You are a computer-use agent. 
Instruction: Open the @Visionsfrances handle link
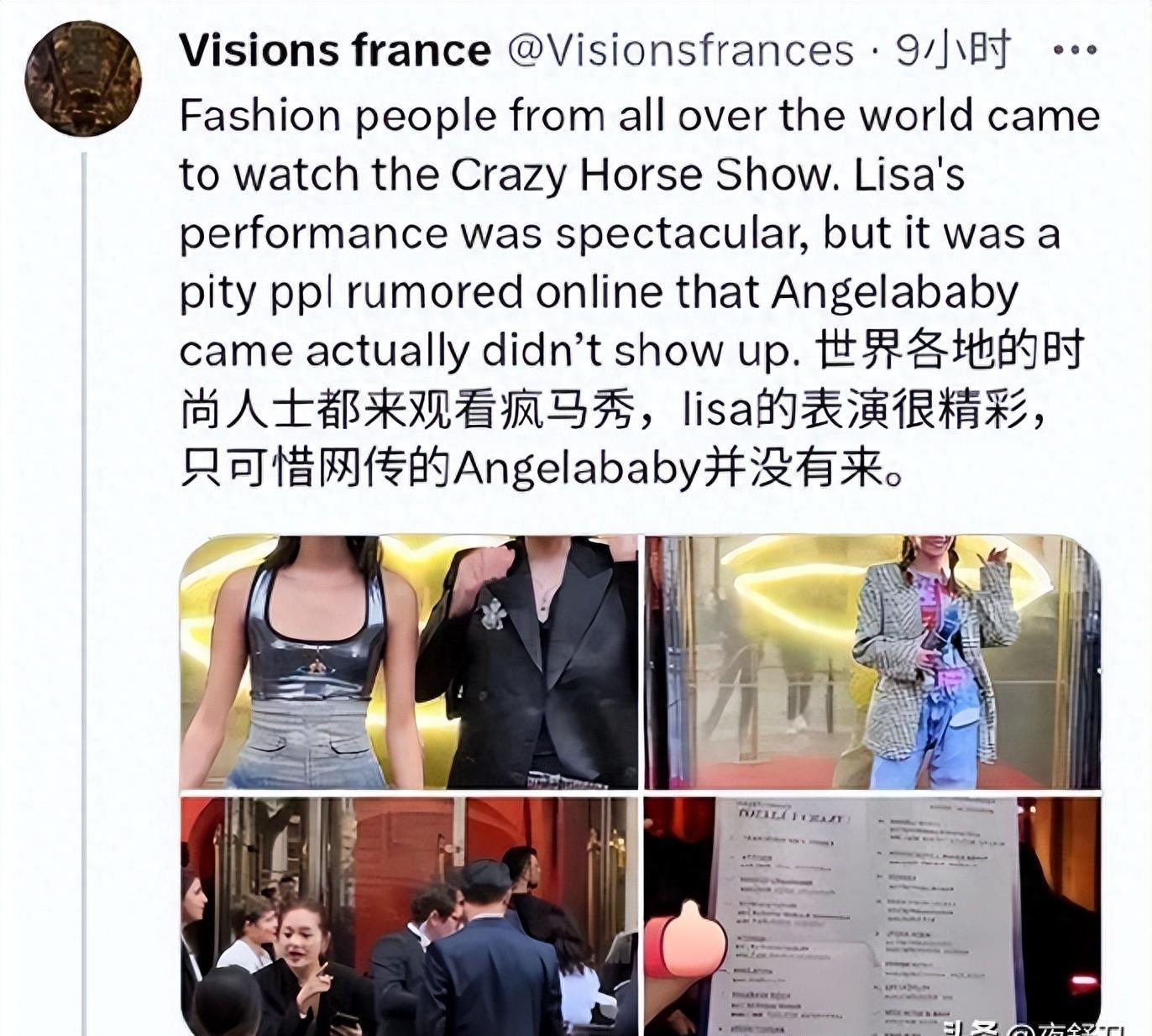pos(680,50)
